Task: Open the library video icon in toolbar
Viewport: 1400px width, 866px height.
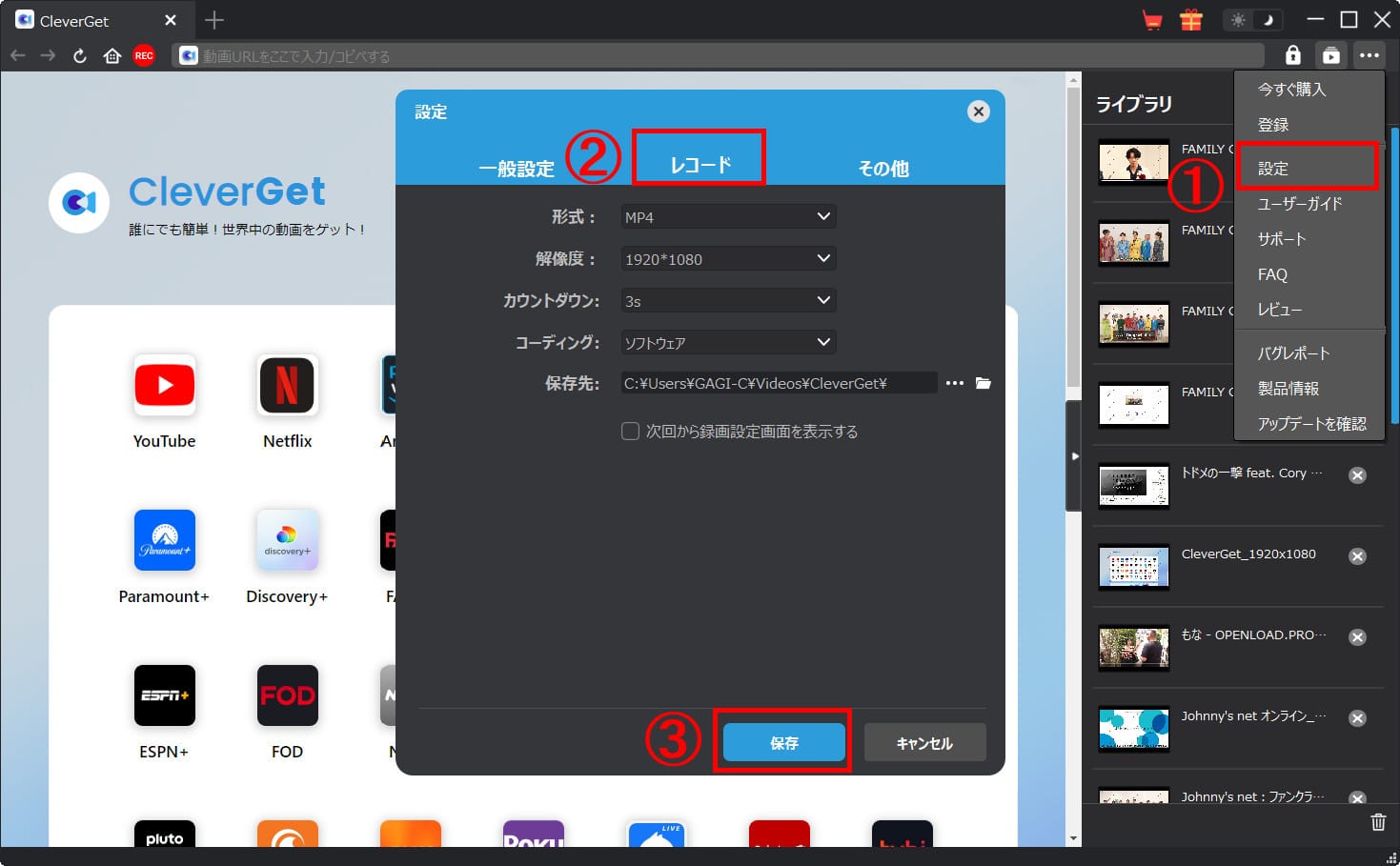Action: coord(1331,55)
